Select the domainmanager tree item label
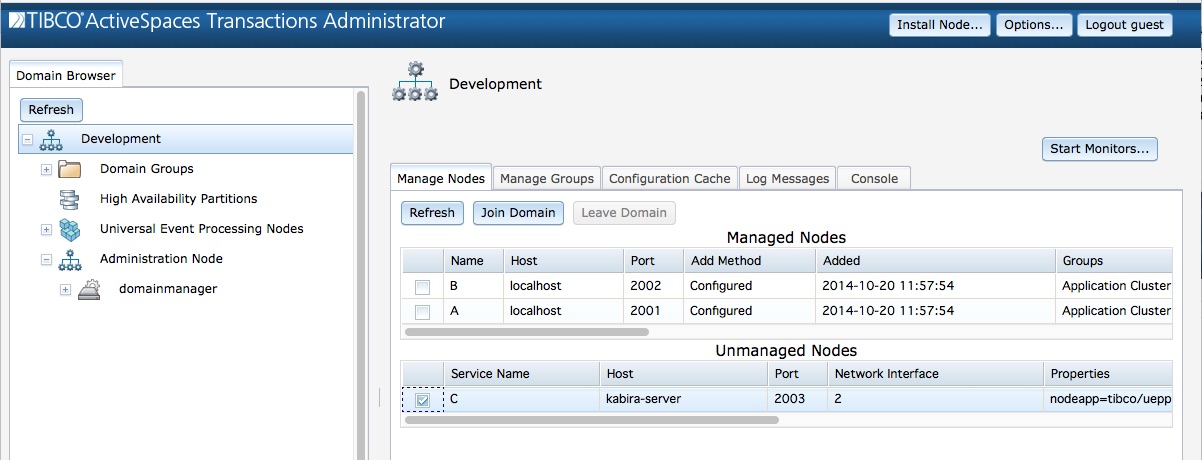This screenshot has width=1202, height=460. [168, 289]
